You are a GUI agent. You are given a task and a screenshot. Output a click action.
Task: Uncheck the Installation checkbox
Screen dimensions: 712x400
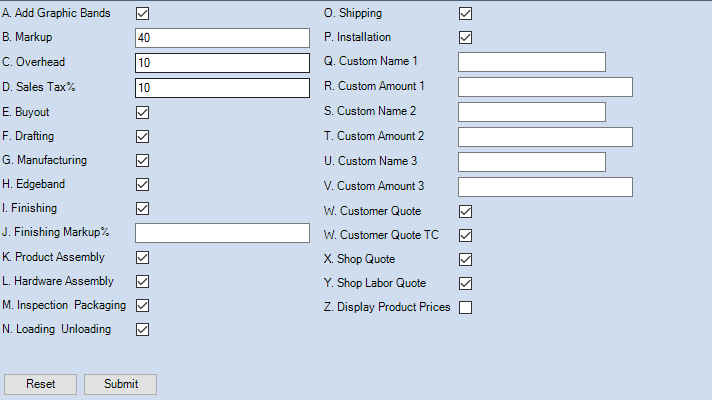465,38
